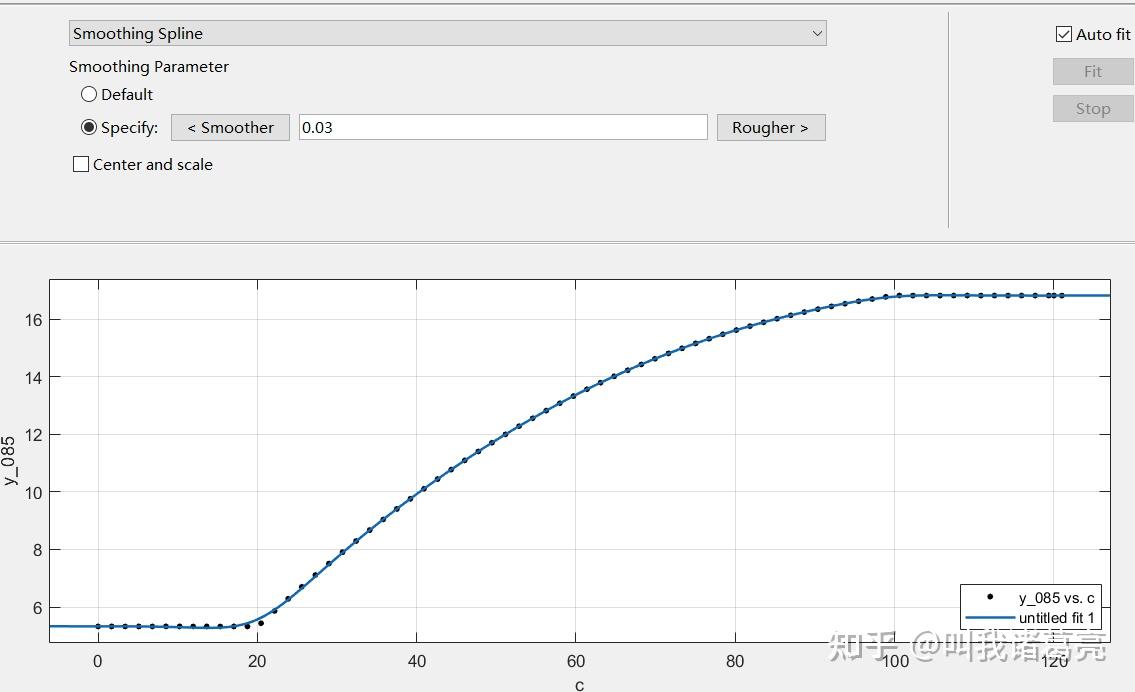Viewport: 1135px width, 692px height.
Task: Click the Smoother button
Action: click(230, 127)
